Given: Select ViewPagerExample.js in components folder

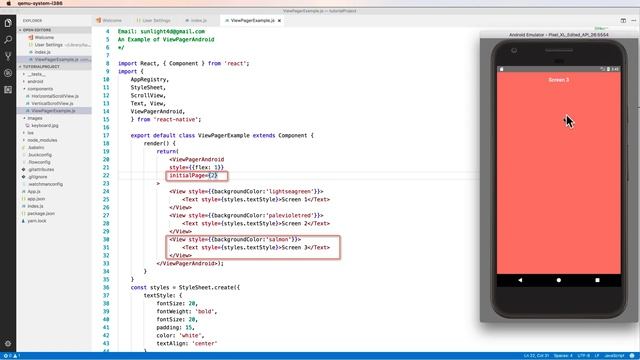Looking at the screenshot, I should coord(53,111).
